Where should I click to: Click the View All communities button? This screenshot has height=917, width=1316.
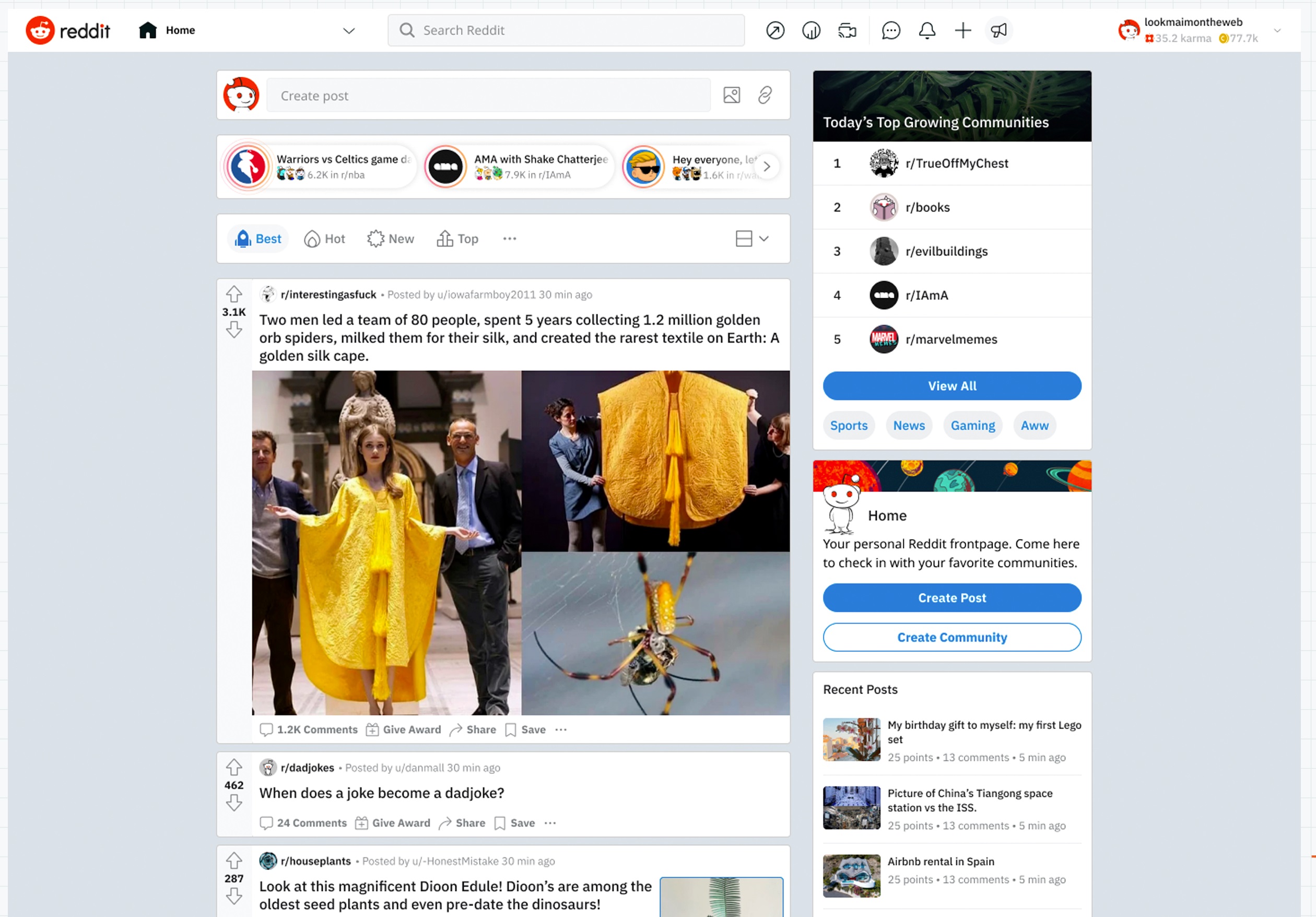[x=951, y=386]
